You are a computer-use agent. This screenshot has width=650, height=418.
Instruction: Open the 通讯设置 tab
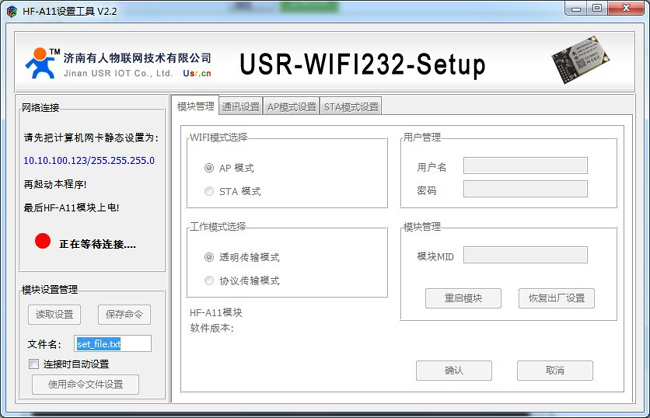[240, 106]
